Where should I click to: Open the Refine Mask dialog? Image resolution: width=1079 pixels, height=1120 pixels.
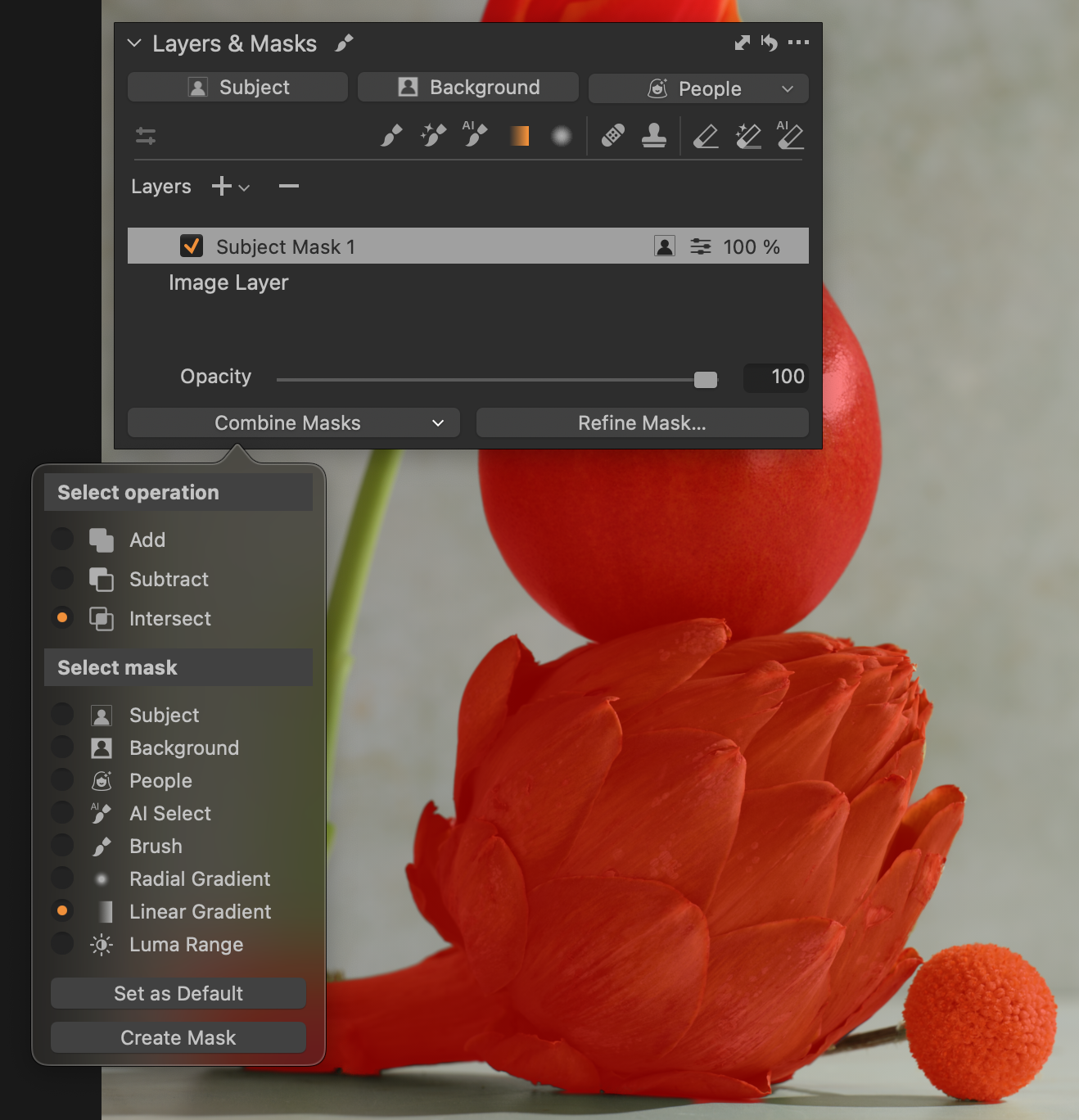click(642, 423)
